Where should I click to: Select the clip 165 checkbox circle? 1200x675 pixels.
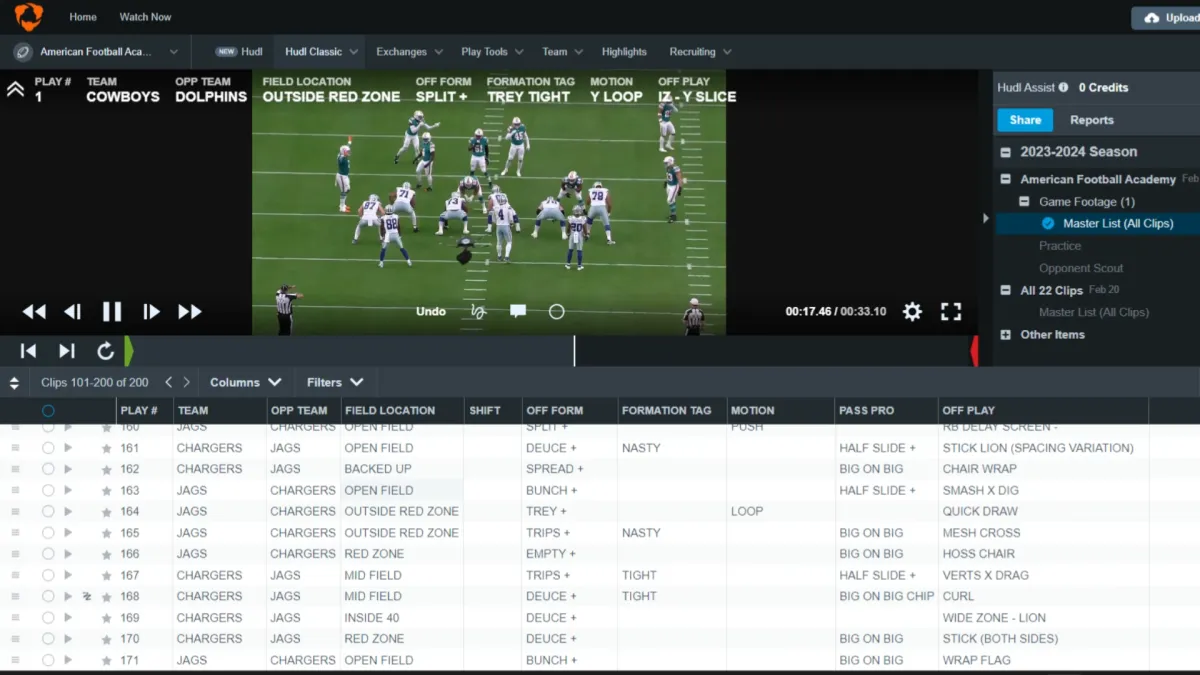(x=48, y=533)
